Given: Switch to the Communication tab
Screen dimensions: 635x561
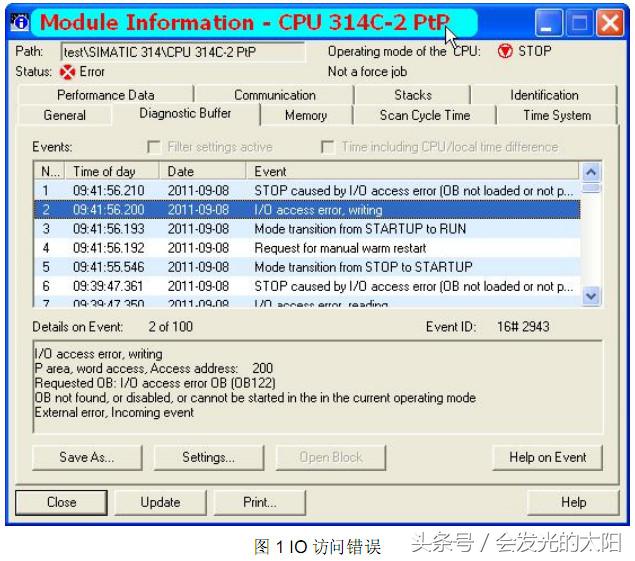Looking at the screenshot, I should tap(275, 95).
